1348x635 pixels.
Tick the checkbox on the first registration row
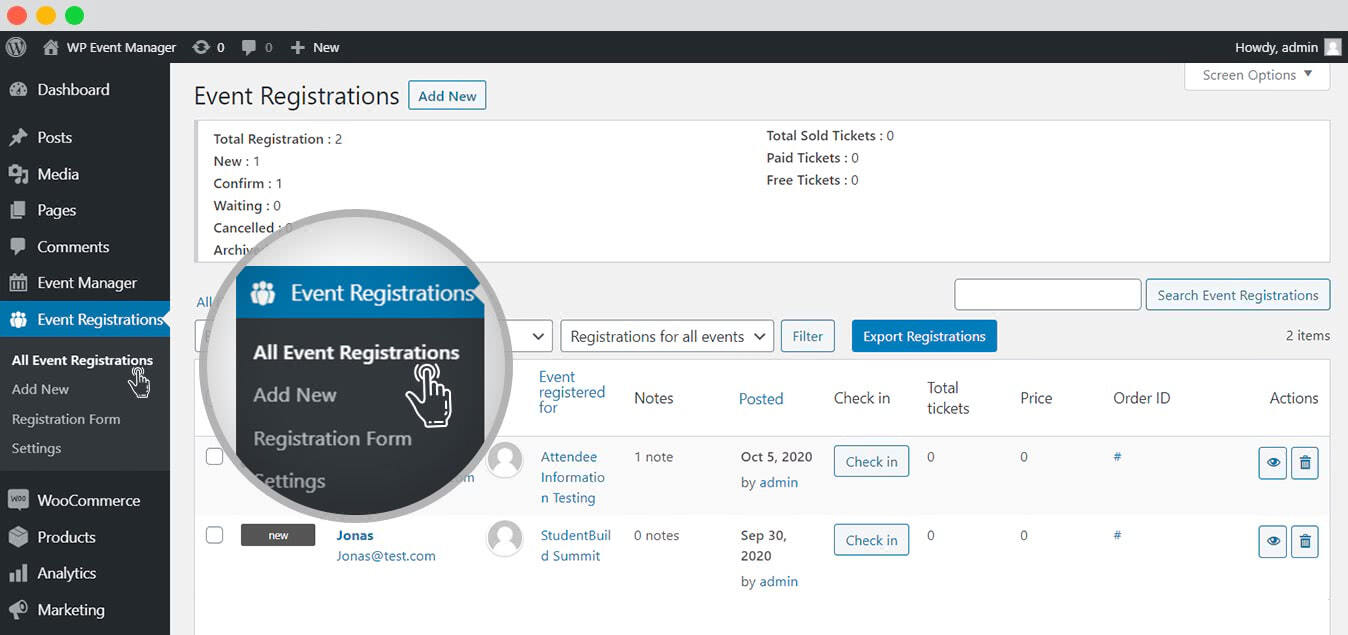point(214,457)
